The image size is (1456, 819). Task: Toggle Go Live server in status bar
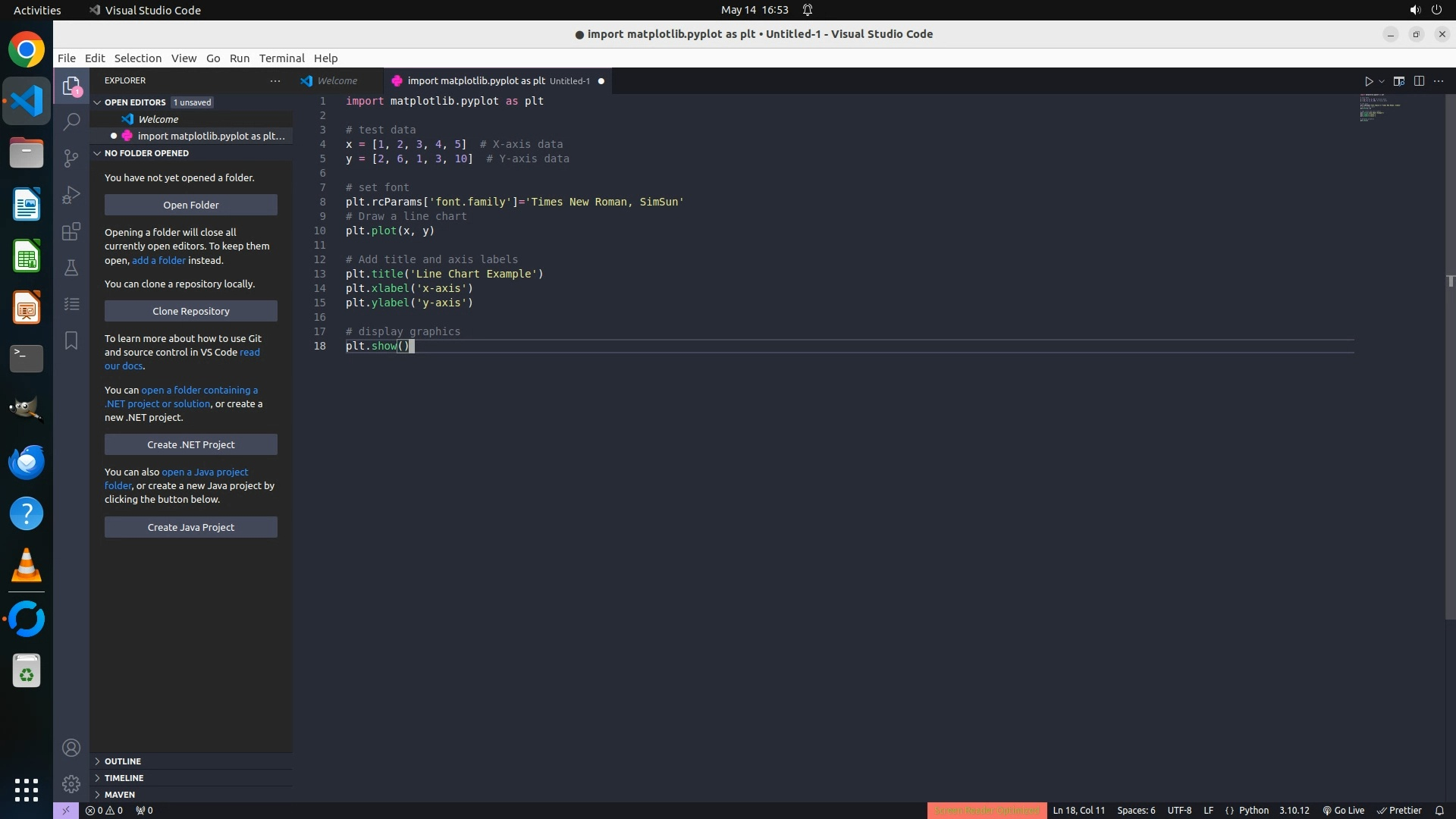(1343, 810)
